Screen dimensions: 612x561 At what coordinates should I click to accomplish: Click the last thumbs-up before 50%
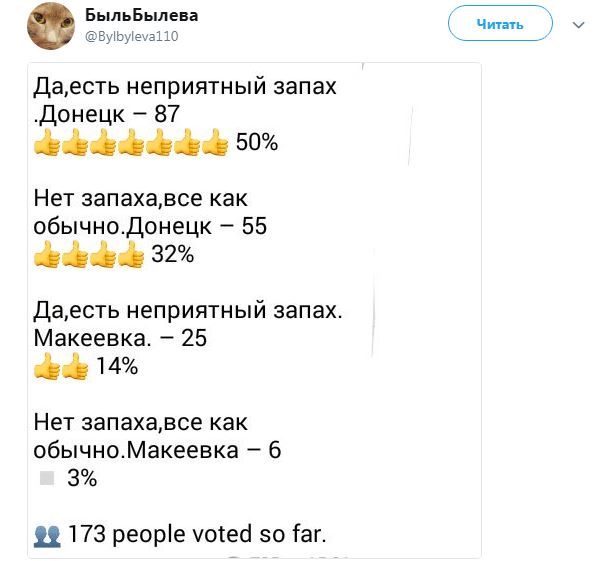coord(215,142)
